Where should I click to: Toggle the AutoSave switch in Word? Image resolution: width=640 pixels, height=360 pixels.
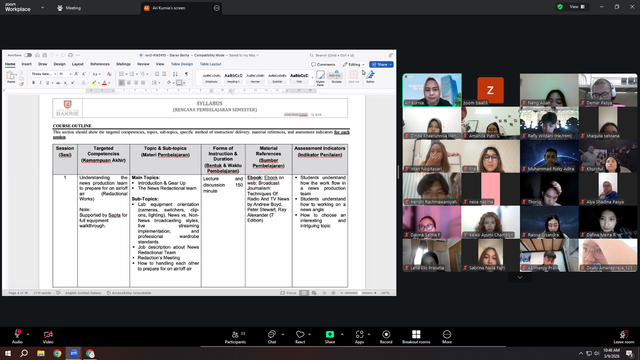(28, 55)
